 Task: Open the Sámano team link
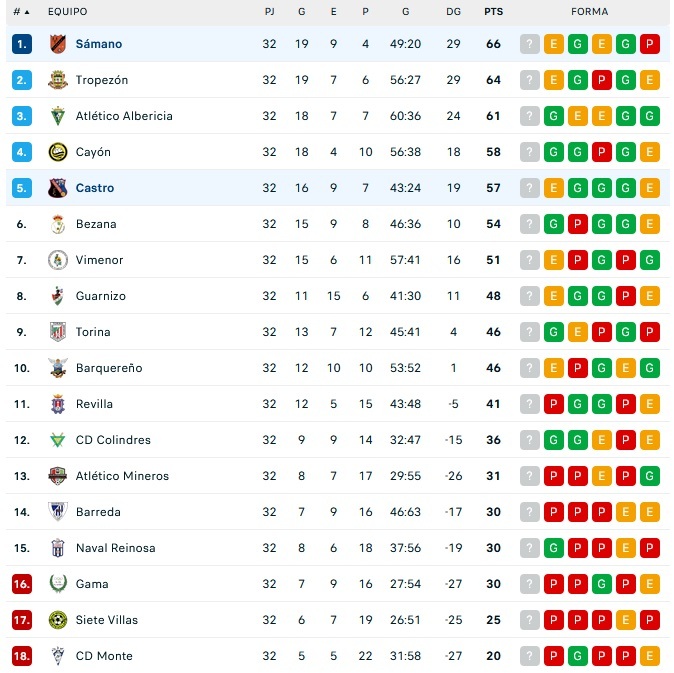pyautogui.click(x=99, y=44)
